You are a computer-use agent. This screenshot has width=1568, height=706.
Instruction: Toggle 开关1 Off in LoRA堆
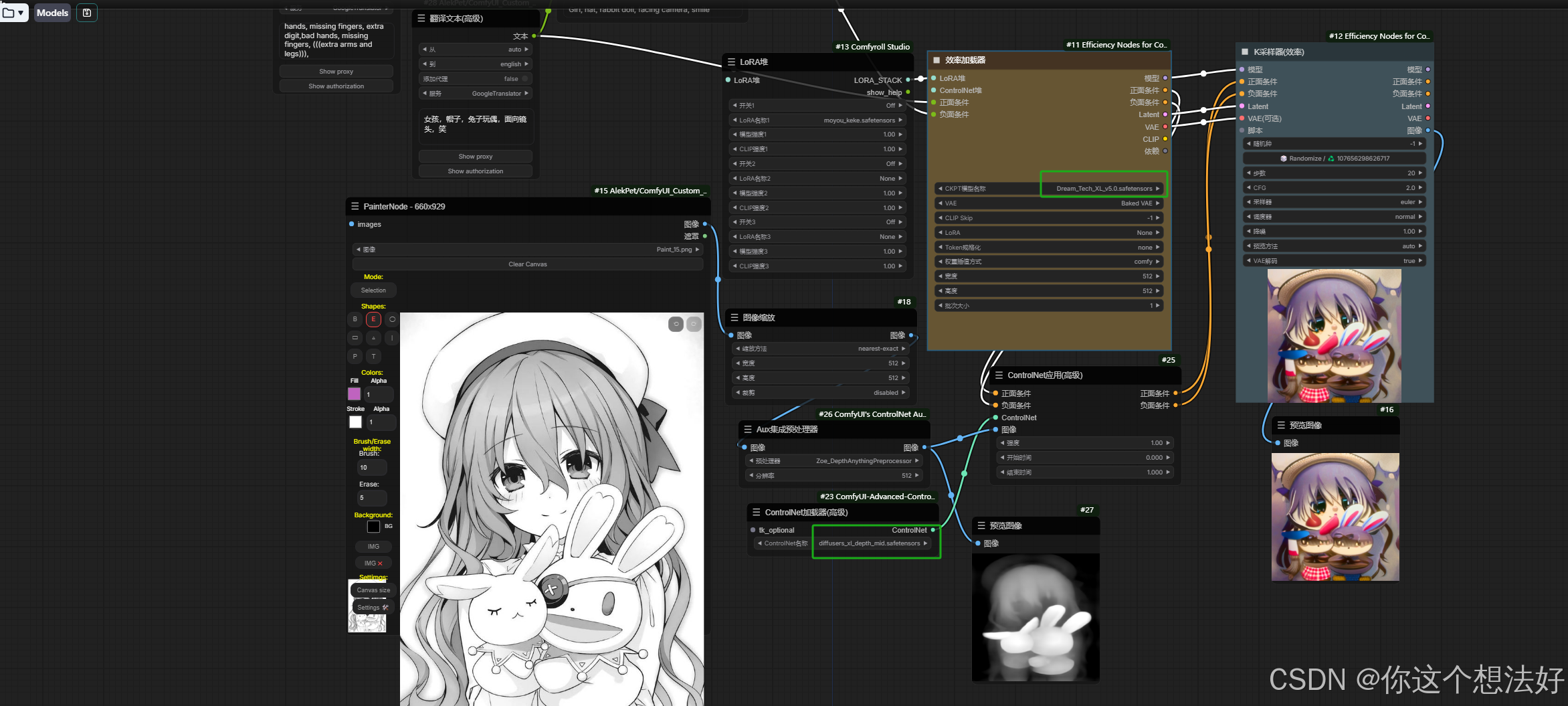[817, 105]
